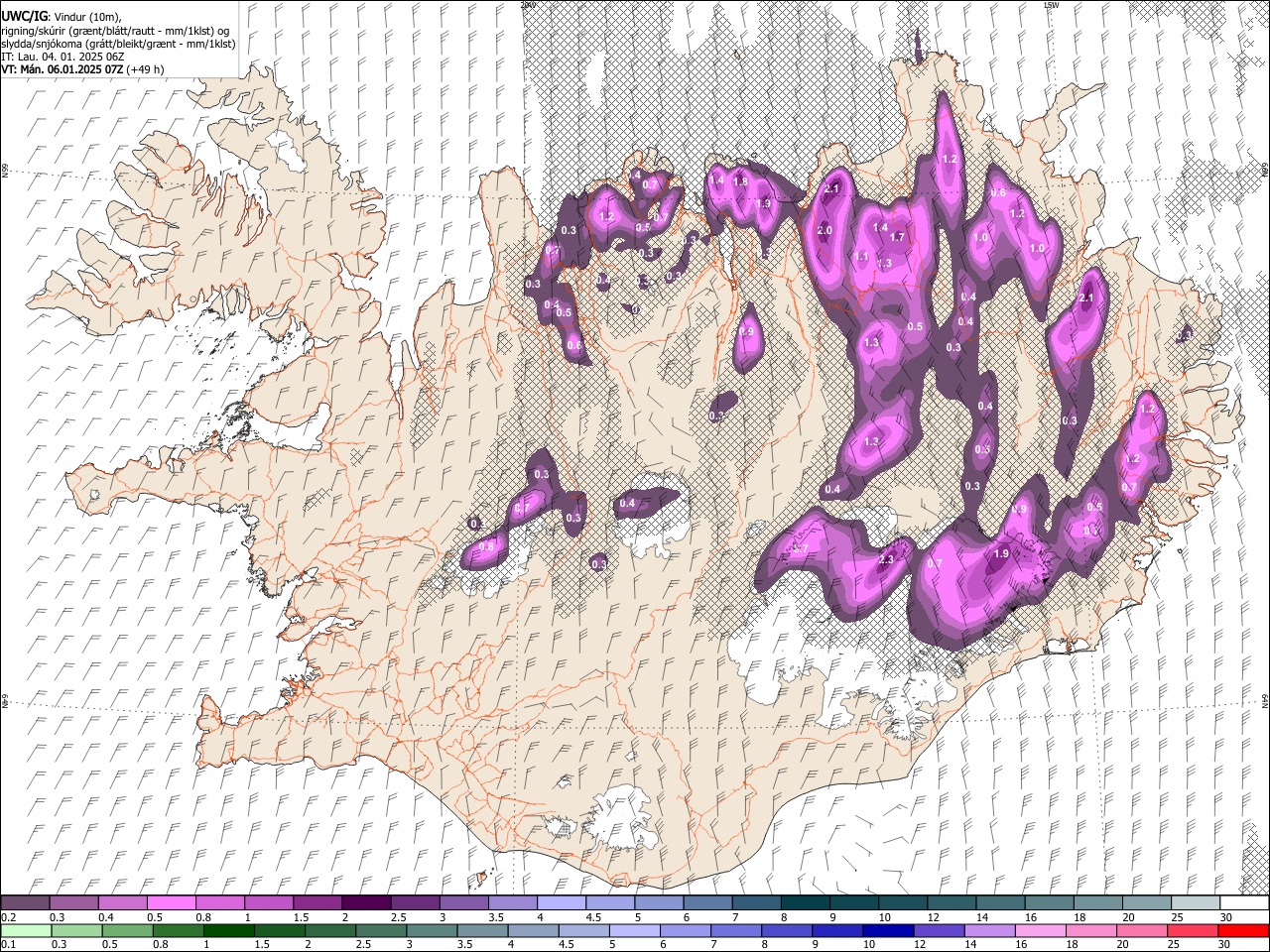This screenshot has width=1270, height=952.
Task: Select the bright red 30 rain legend swatch
Action: 1244,930
